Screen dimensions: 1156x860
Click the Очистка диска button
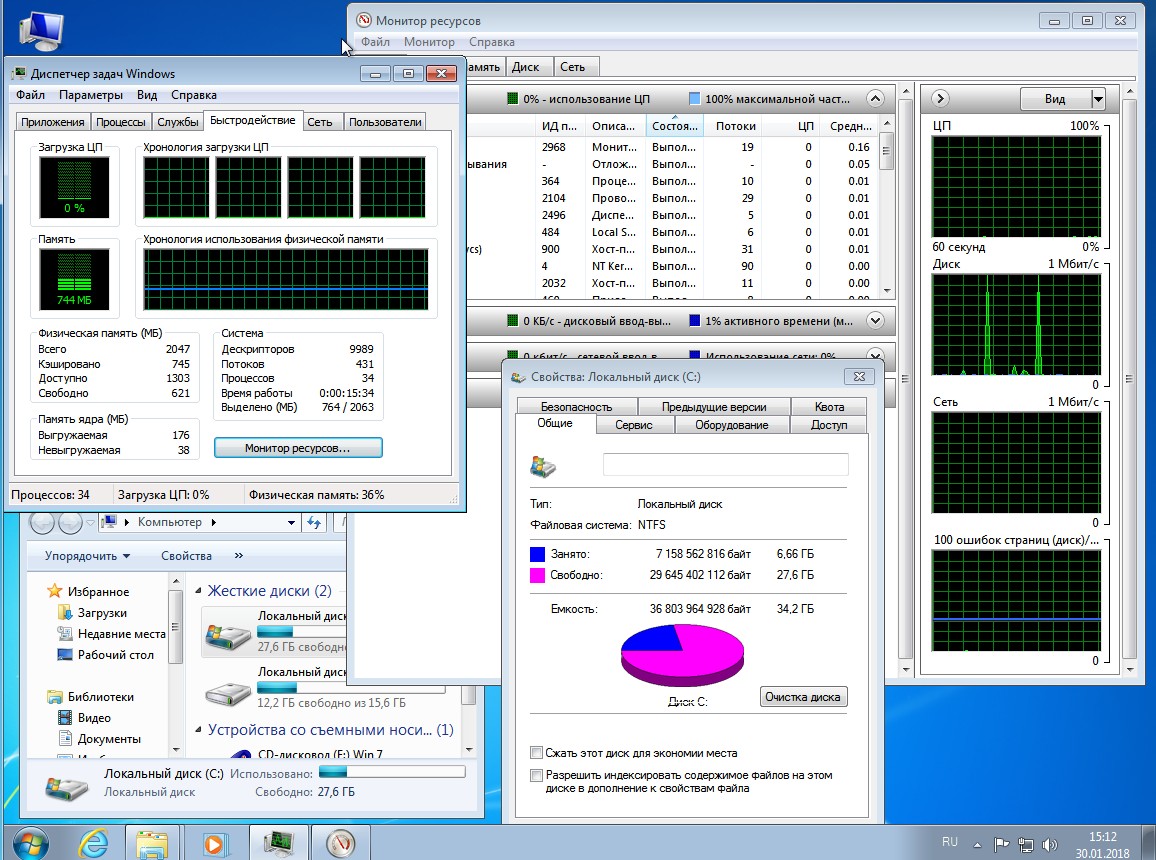[804, 697]
